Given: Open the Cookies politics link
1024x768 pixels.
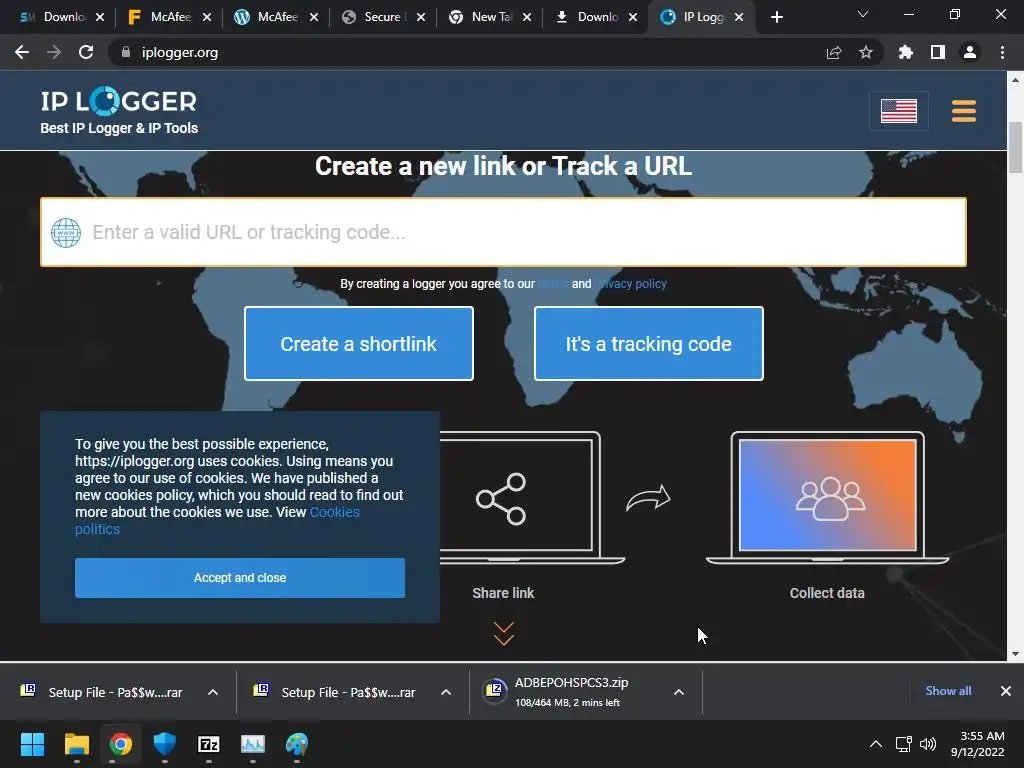Looking at the screenshot, I should click(x=217, y=520).
